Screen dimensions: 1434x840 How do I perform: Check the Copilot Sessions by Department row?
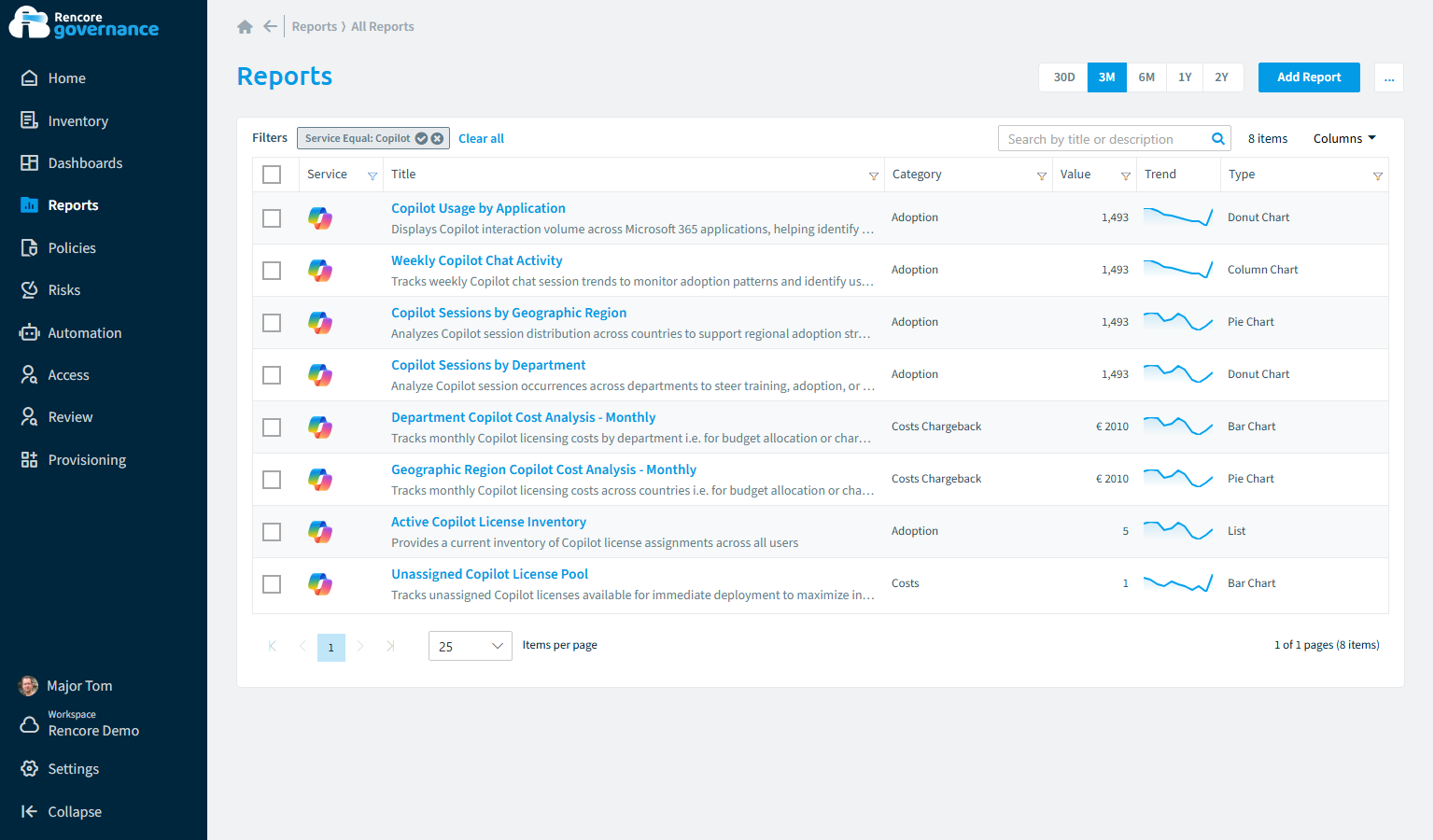272,375
